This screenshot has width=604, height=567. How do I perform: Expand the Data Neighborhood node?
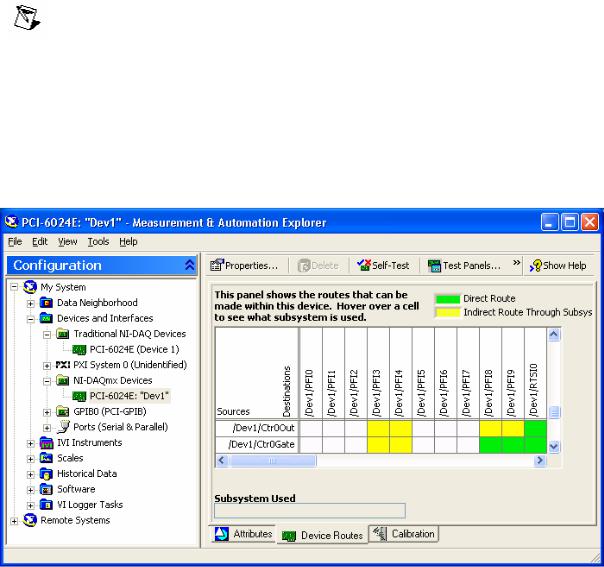pyautogui.click(x=30, y=303)
